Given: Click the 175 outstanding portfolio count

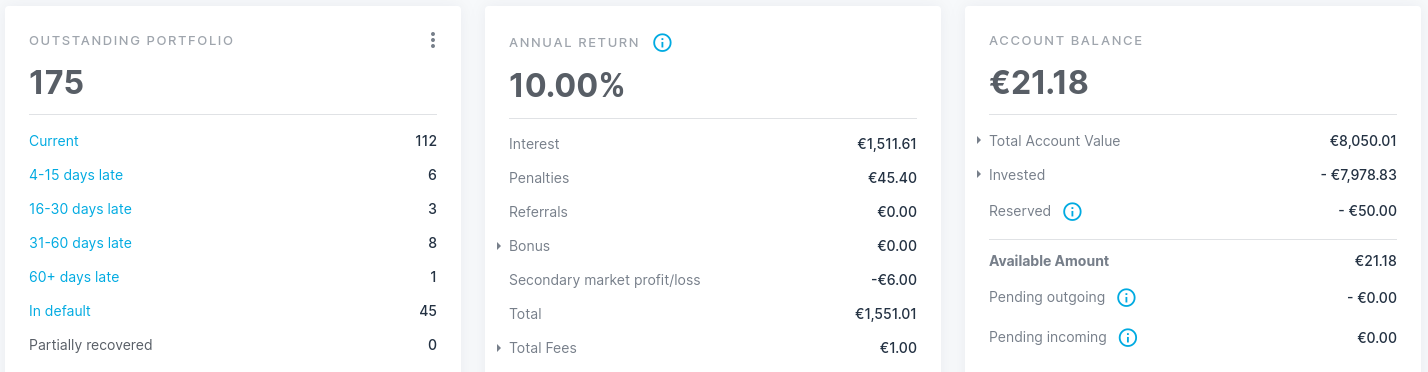Looking at the screenshot, I should [x=56, y=82].
